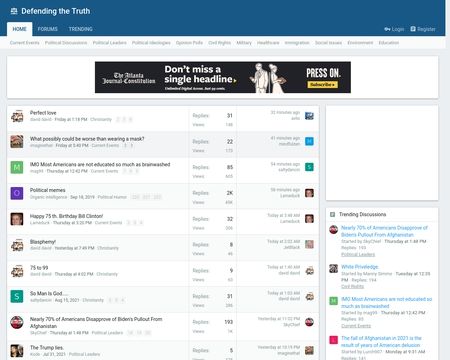Open trending Nearly 70% of Americans link
This screenshot has width=450, height=360.
point(384,231)
